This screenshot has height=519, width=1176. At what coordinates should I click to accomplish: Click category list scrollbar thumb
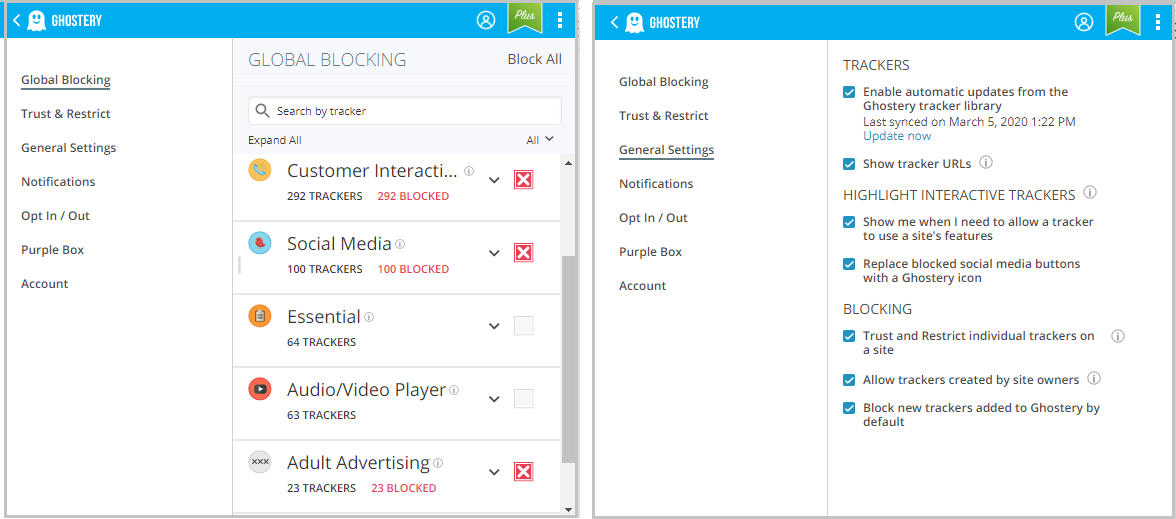coord(568,358)
